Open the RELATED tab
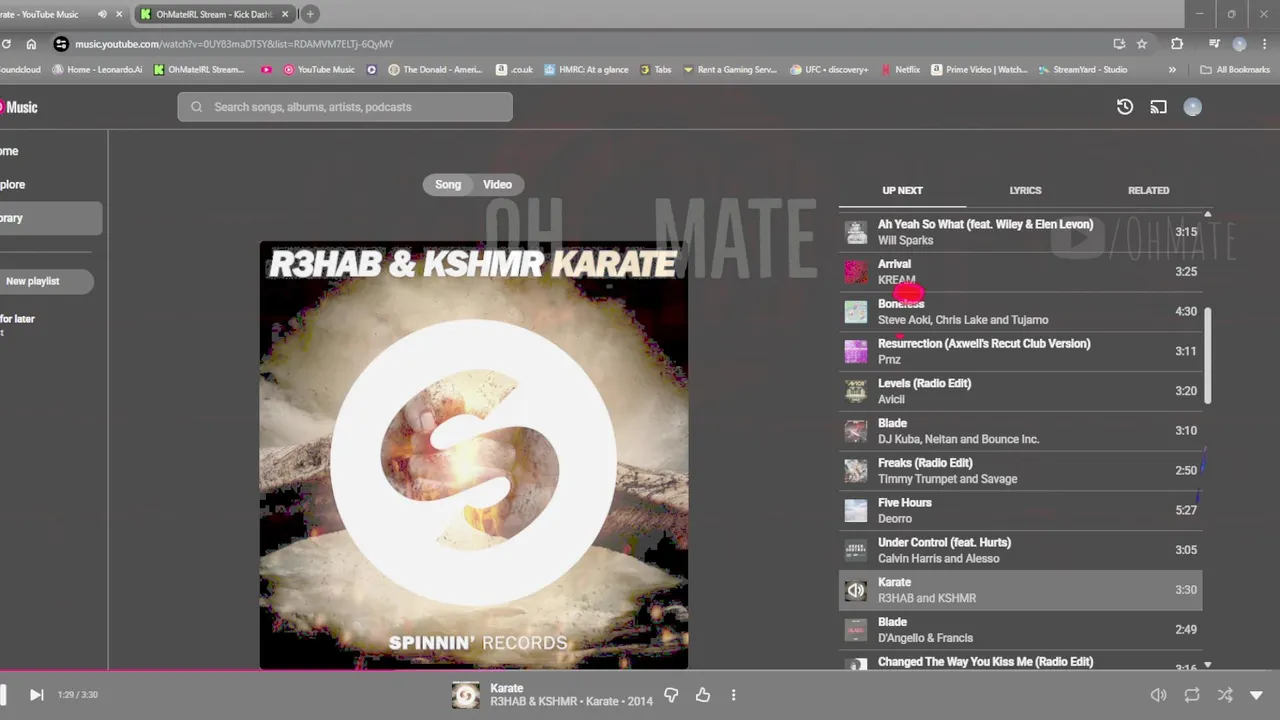Image resolution: width=1280 pixels, height=720 pixels. pyautogui.click(x=1148, y=190)
